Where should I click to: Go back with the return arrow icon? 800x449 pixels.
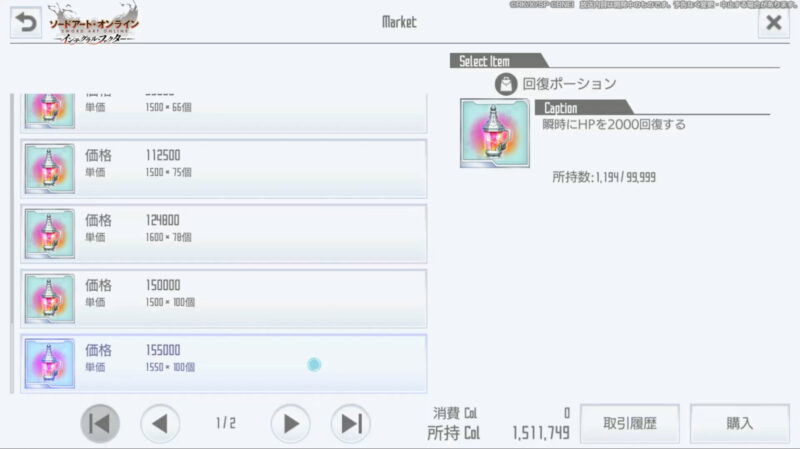tap(26, 22)
